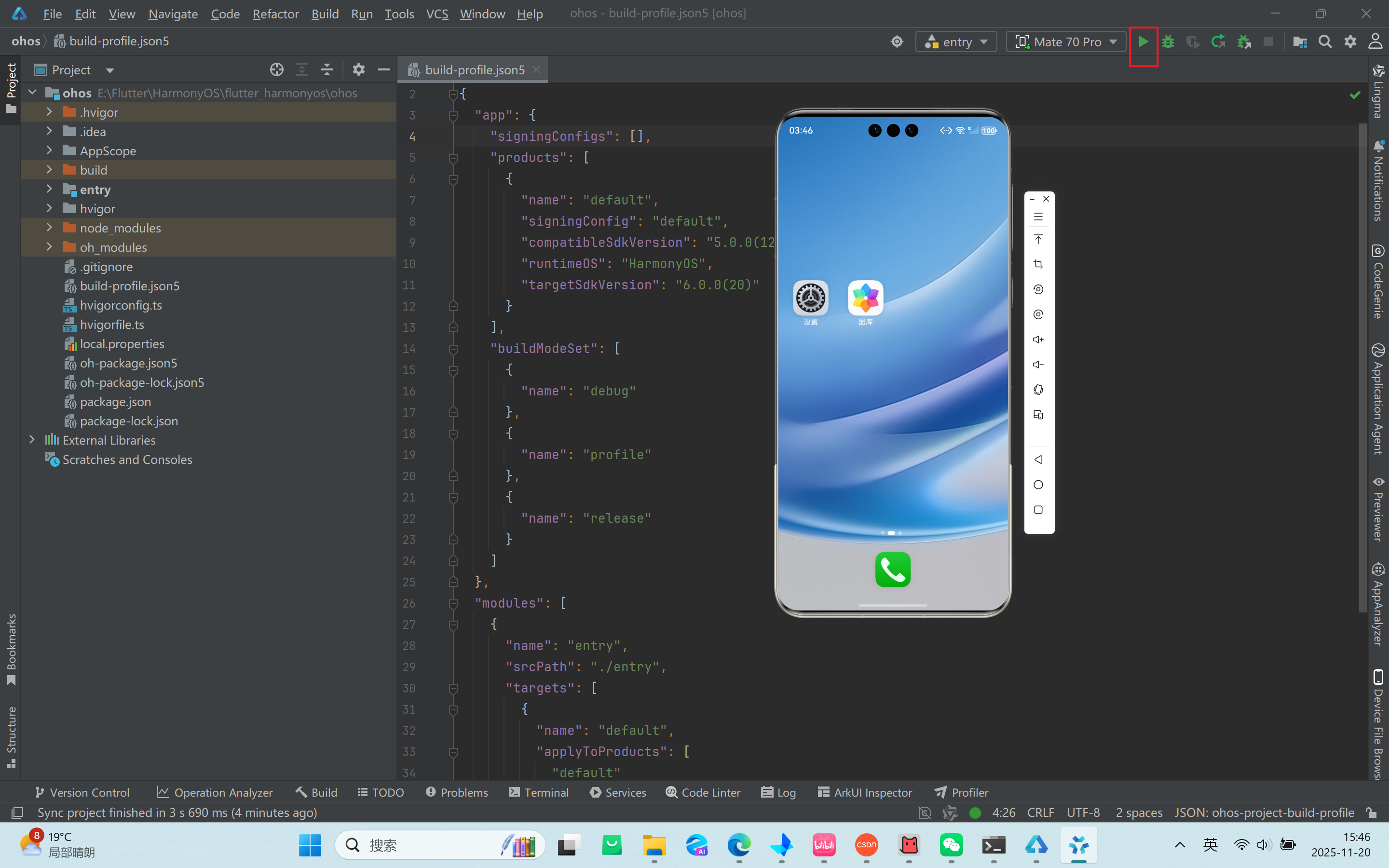Click the search magnifier icon in toolbar
The image size is (1389, 868).
1325,42
